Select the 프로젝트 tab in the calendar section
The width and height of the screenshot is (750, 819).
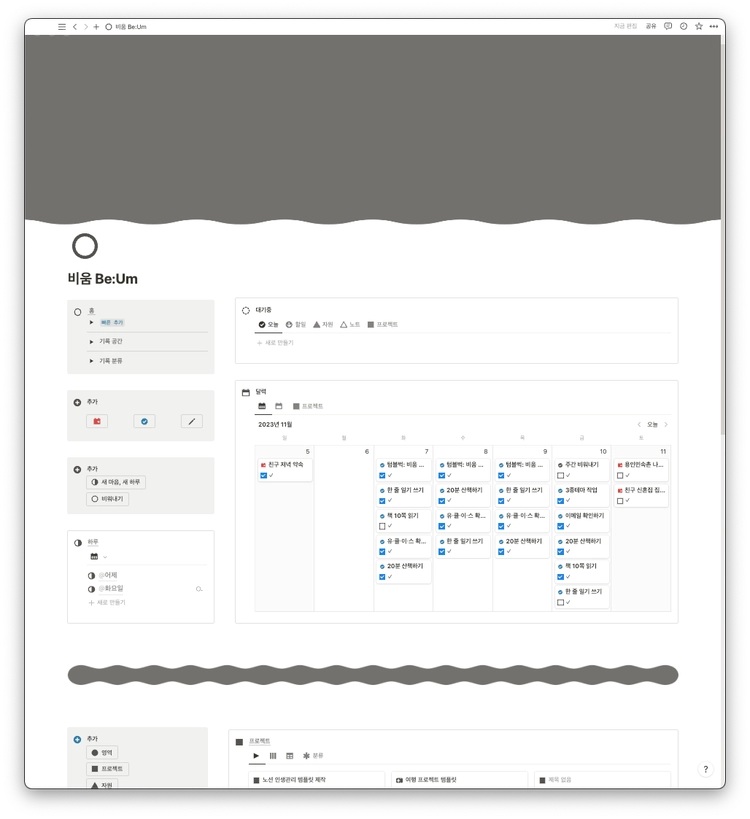click(x=308, y=406)
